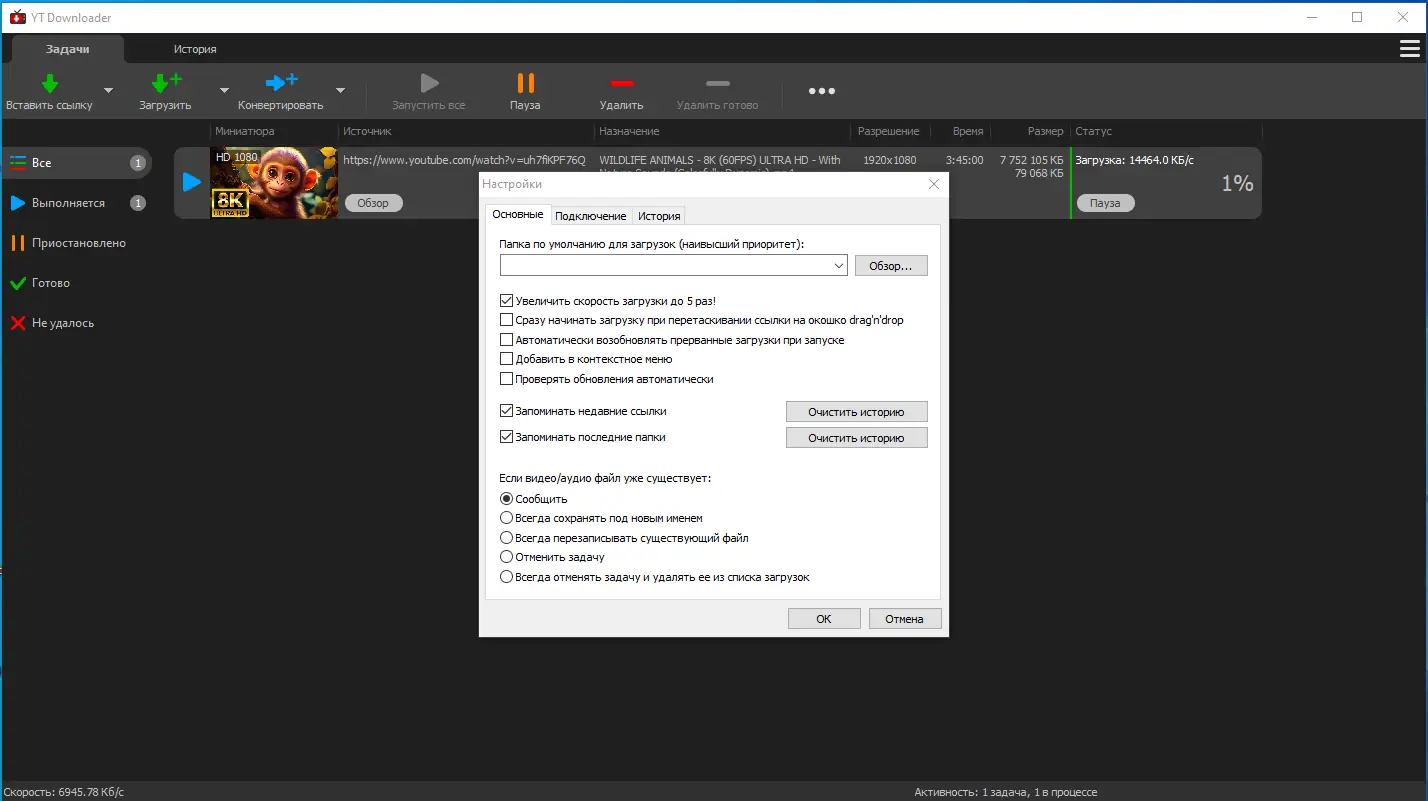The height and width of the screenshot is (801, 1428).
Task: Switch to the Задачи tab
Action: (x=68, y=49)
